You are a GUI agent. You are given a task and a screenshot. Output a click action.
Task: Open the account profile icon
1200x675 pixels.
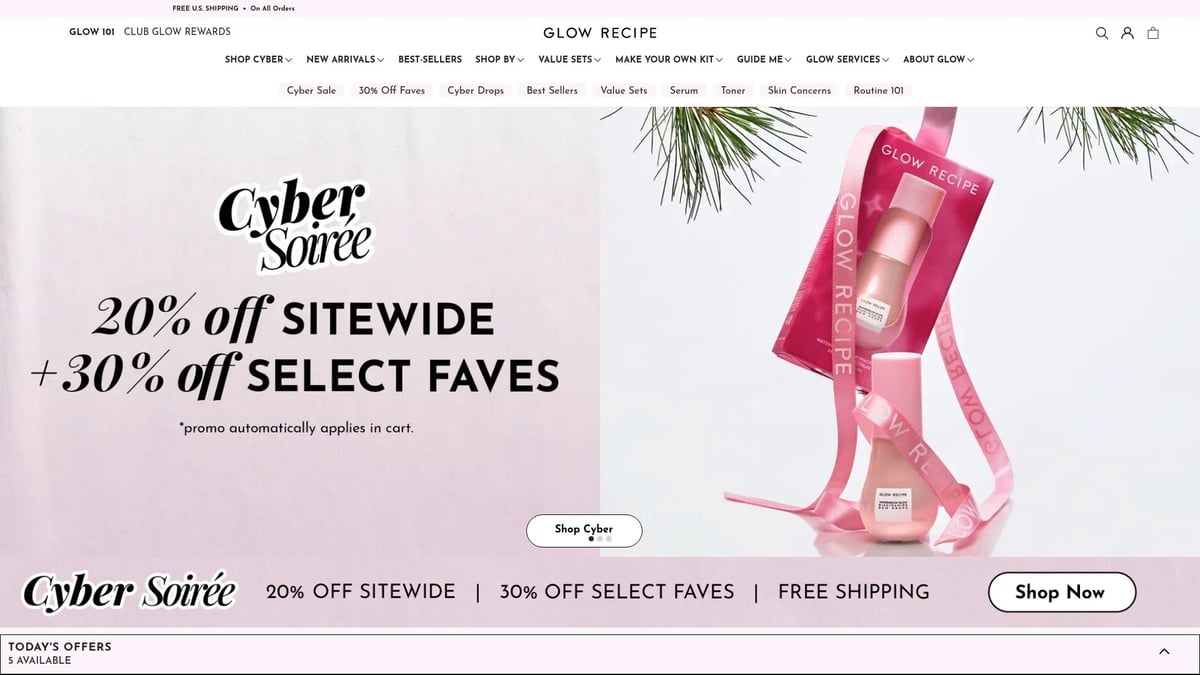coord(1127,33)
